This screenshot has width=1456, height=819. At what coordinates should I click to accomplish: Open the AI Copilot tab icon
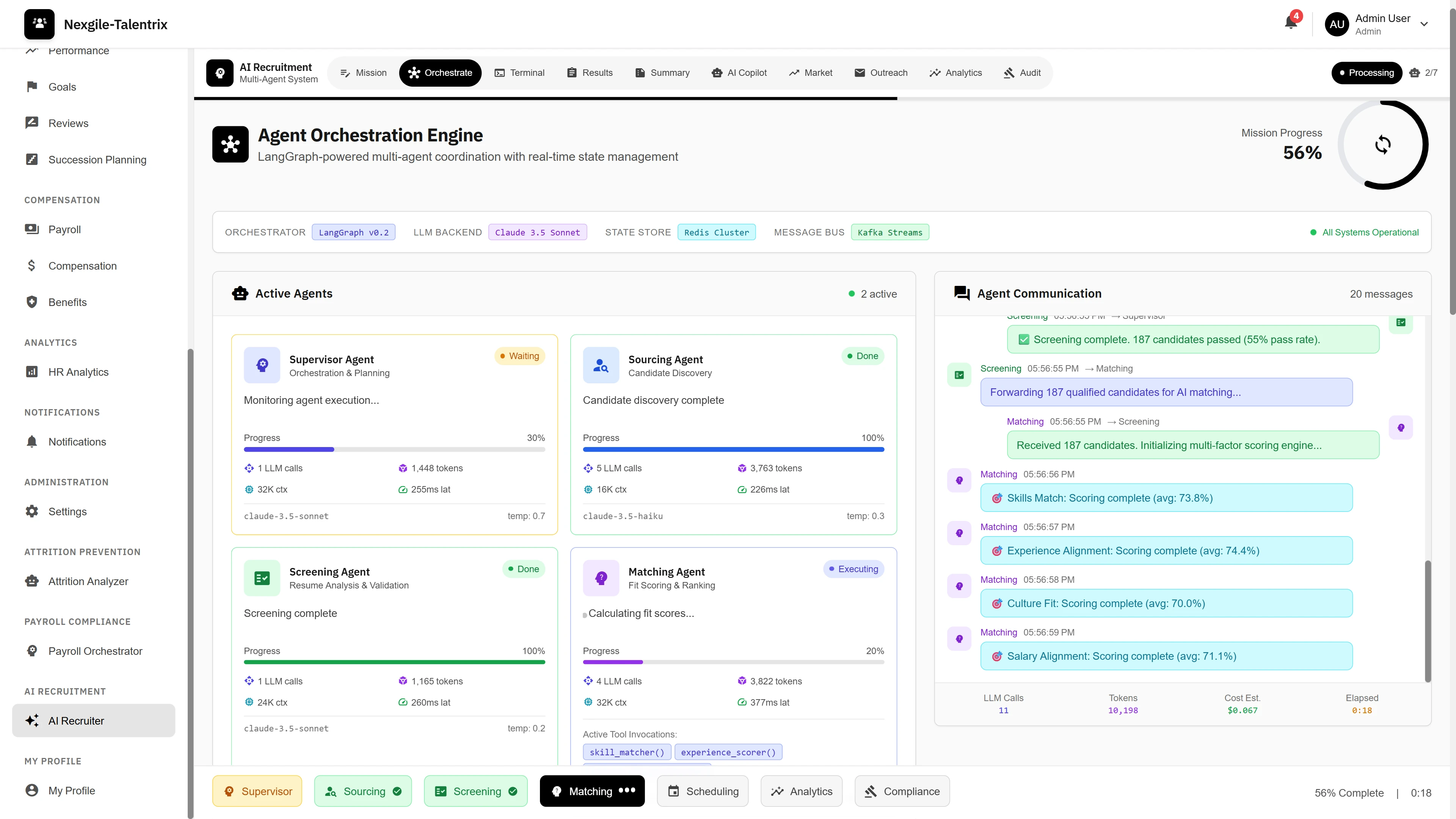[x=717, y=72]
